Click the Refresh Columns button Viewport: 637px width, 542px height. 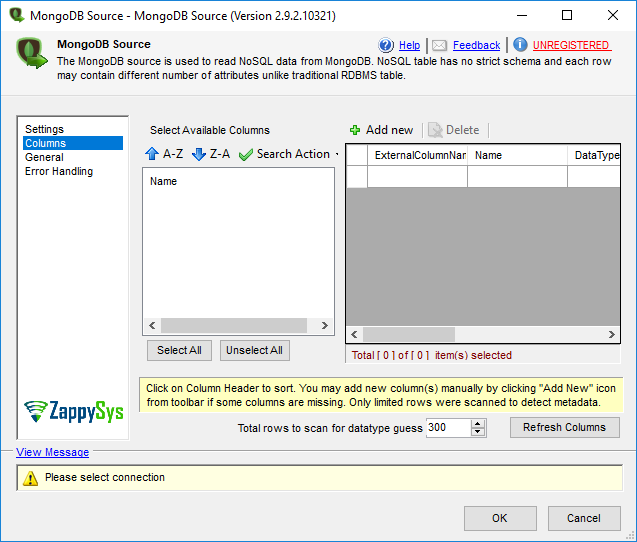click(x=564, y=427)
